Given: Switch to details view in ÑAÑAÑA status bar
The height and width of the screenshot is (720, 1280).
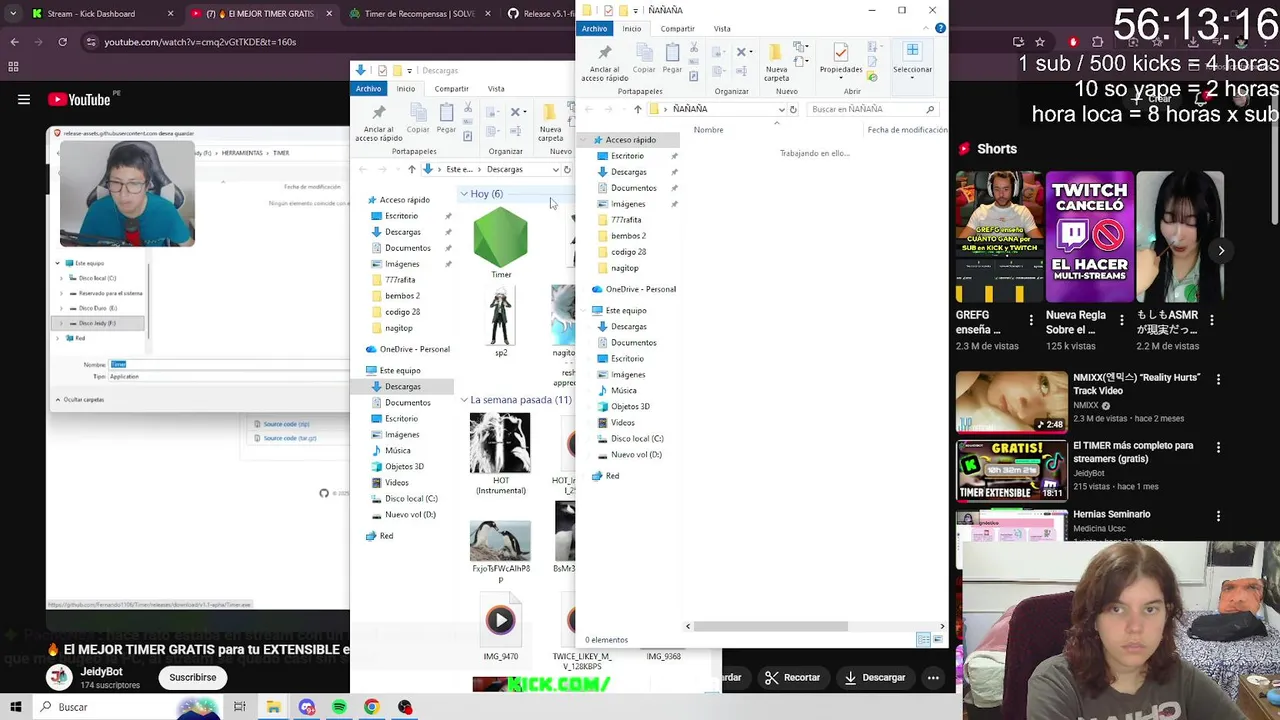Looking at the screenshot, I should tap(923, 640).
